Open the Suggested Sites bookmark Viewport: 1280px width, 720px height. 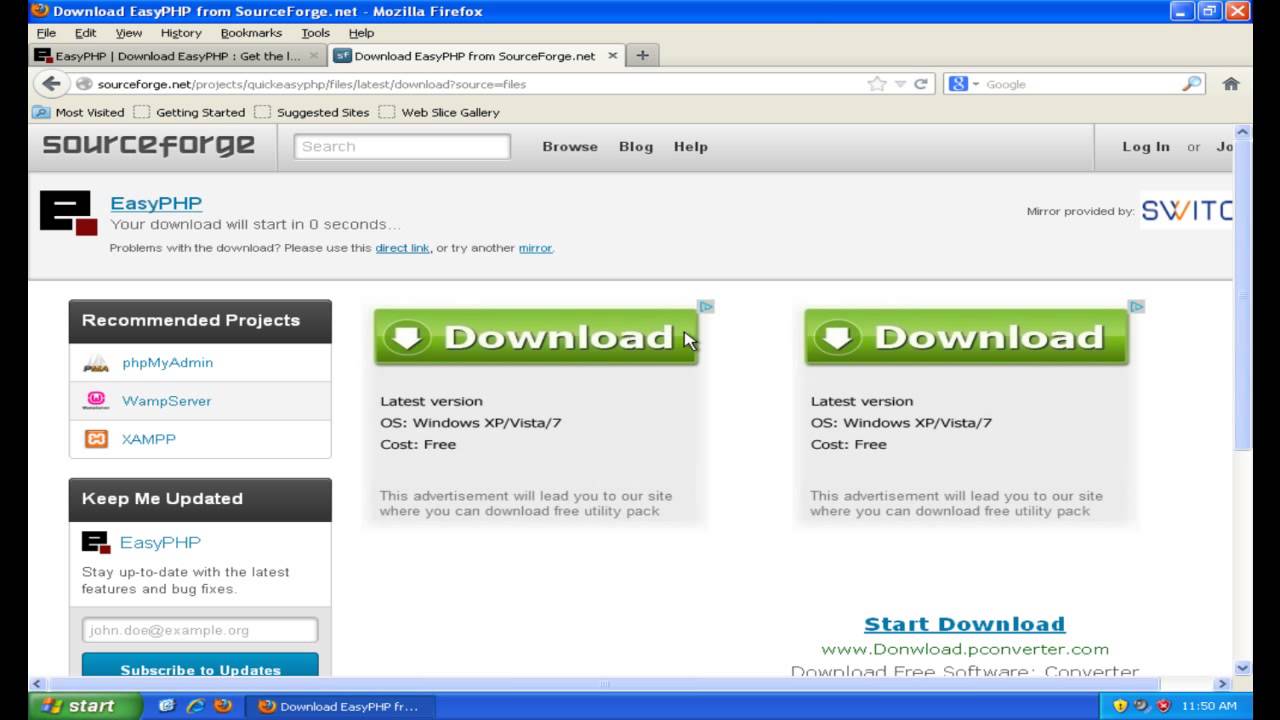tap(312, 112)
